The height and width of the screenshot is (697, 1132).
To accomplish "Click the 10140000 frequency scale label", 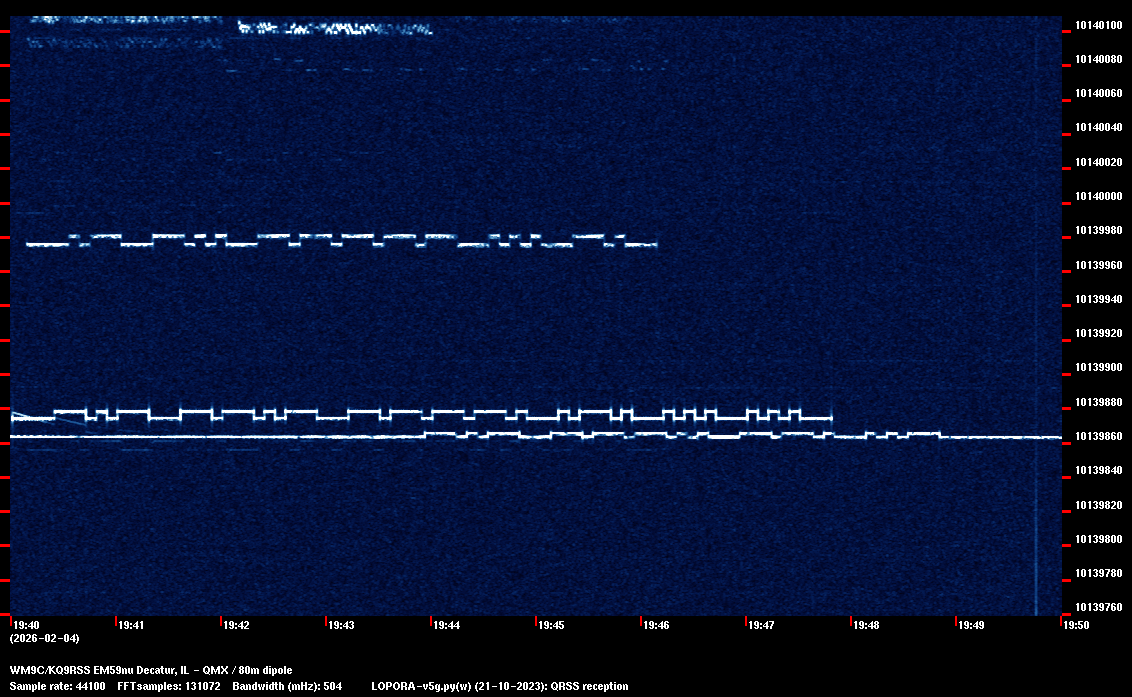I will pyautogui.click(x=1098, y=196).
